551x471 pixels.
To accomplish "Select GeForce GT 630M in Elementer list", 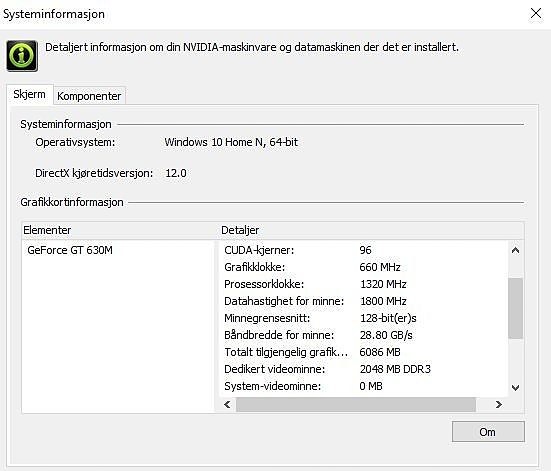I will click(x=70, y=250).
